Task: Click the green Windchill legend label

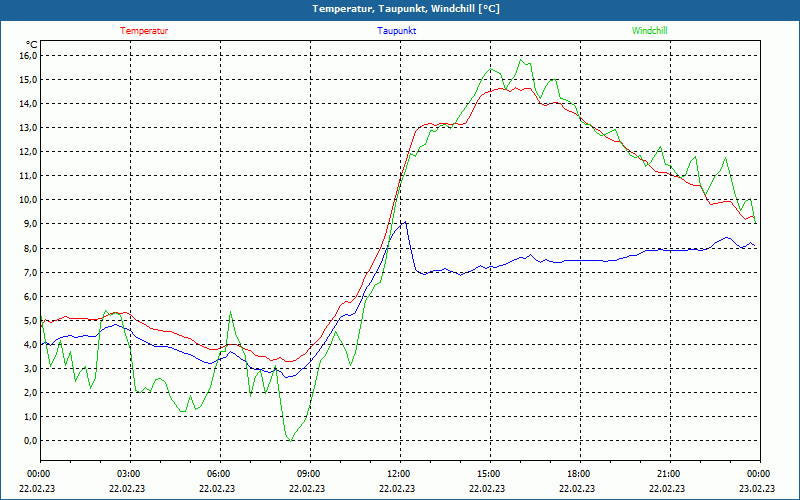Action: tap(649, 31)
